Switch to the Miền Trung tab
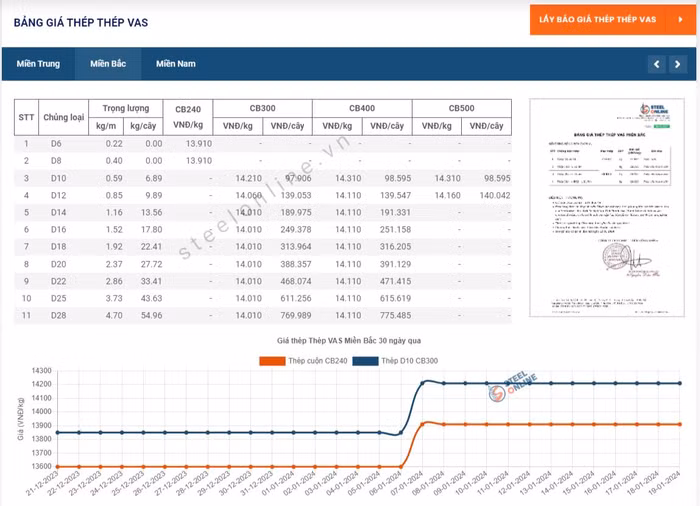The image size is (700, 506). click(x=38, y=64)
